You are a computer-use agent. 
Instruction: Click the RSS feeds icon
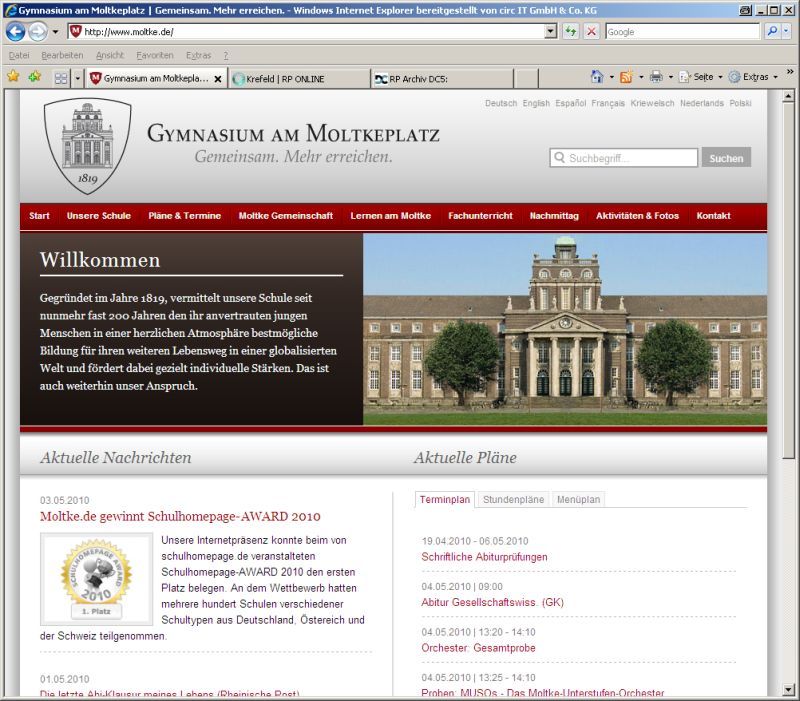626,77
